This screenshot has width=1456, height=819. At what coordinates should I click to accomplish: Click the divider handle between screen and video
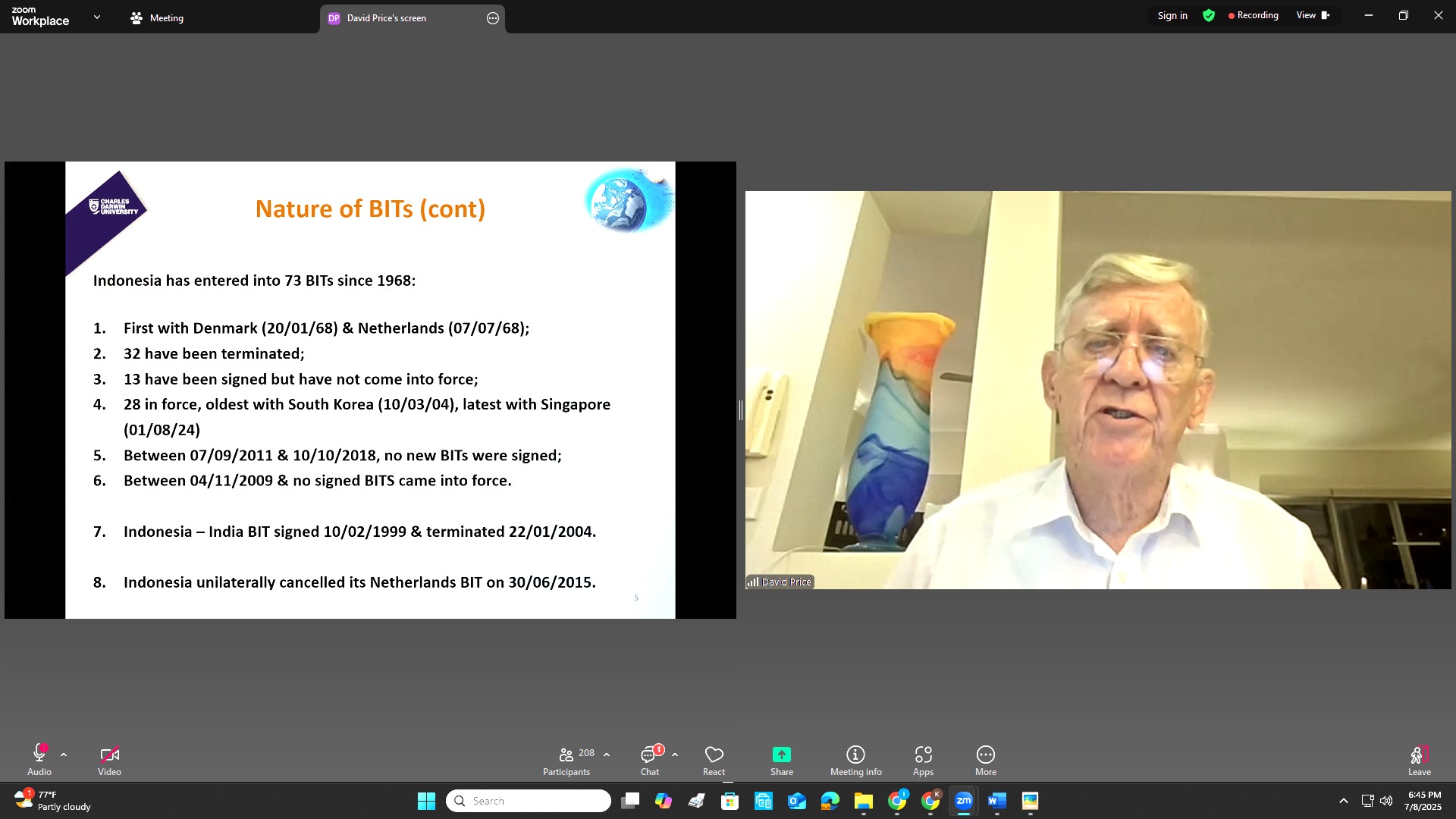pos(740,410)
